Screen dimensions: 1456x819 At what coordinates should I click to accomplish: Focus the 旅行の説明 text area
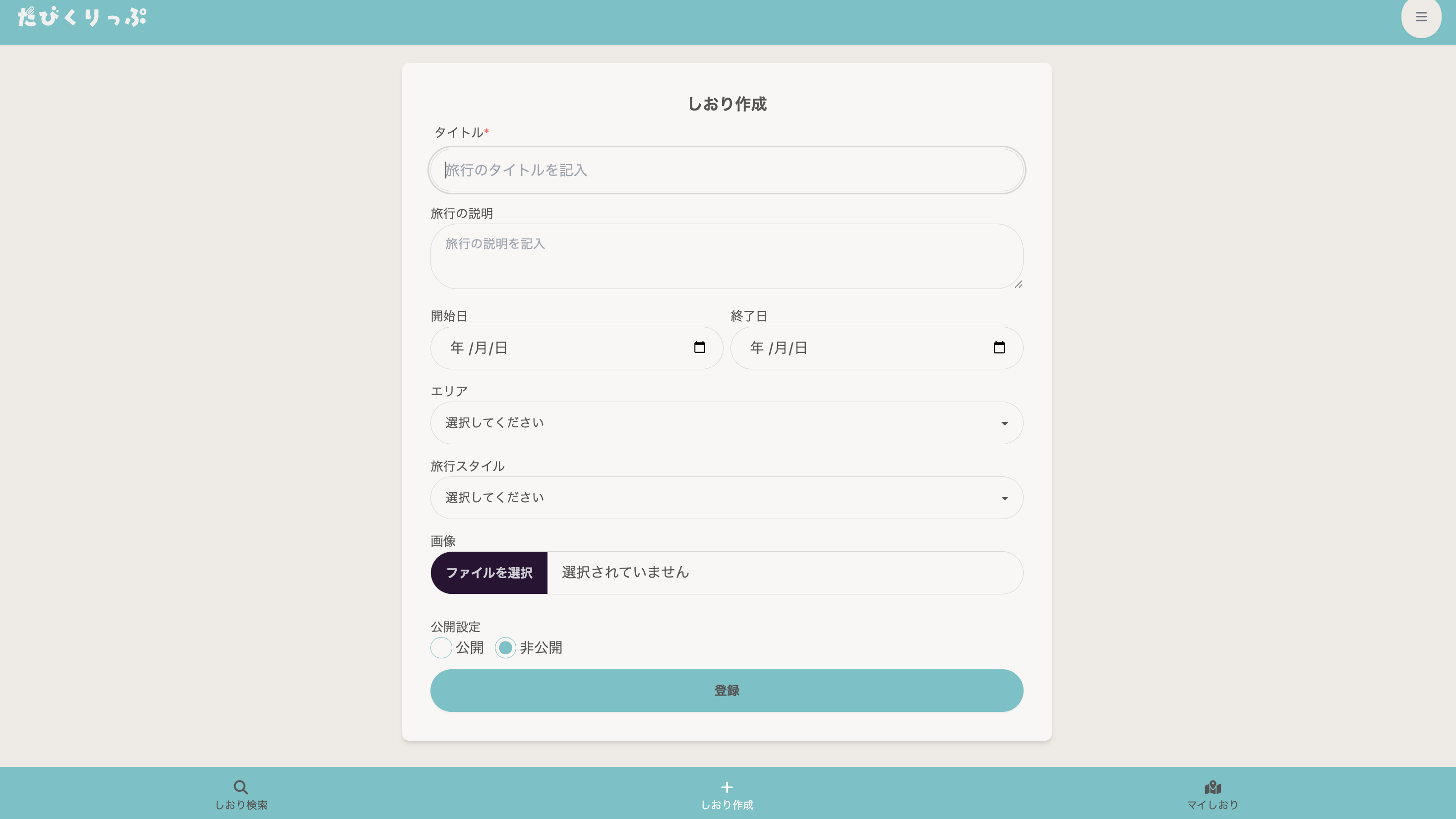727,256
